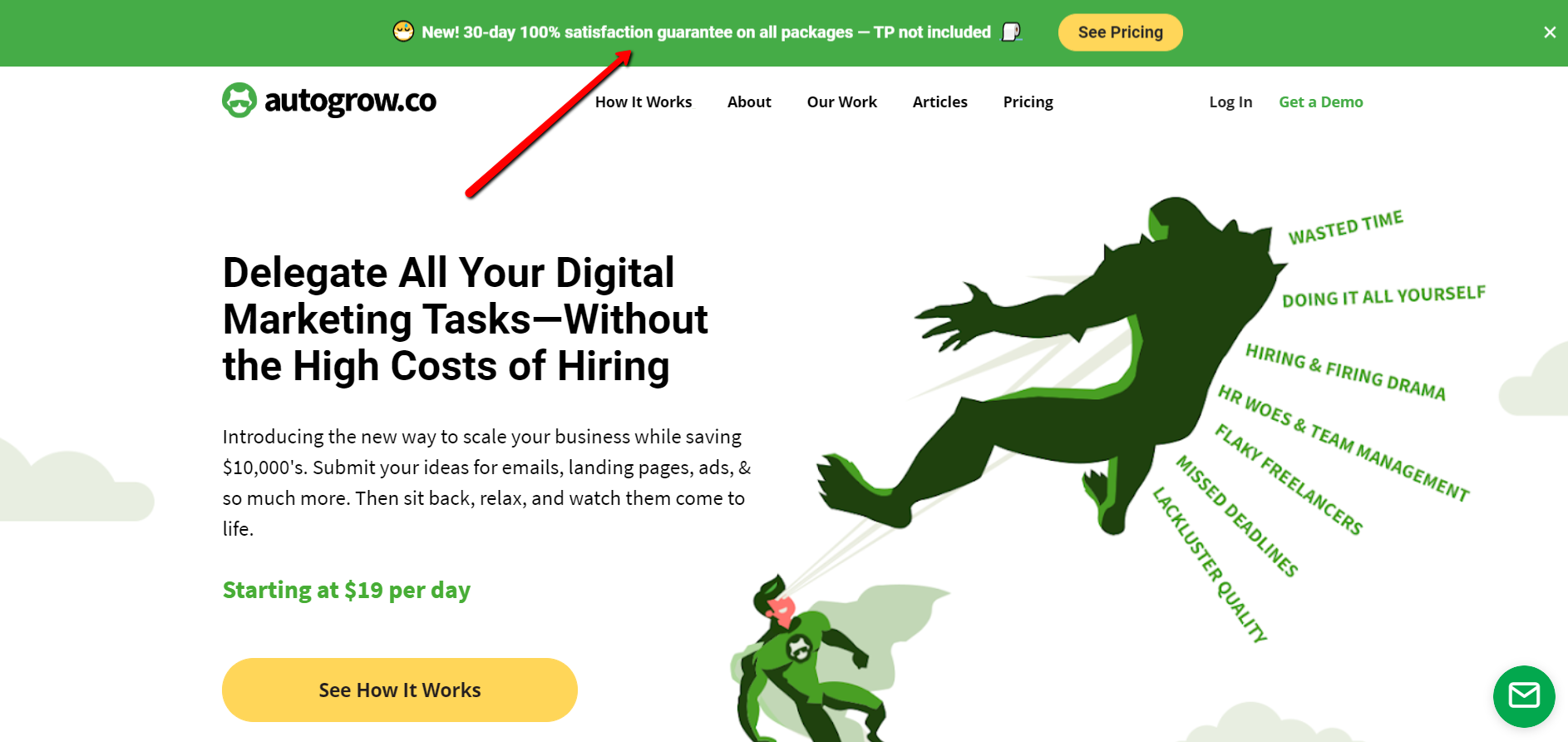Go to the About page
1568x742 pixels.
pyautogui.click(x=749, y=101)
